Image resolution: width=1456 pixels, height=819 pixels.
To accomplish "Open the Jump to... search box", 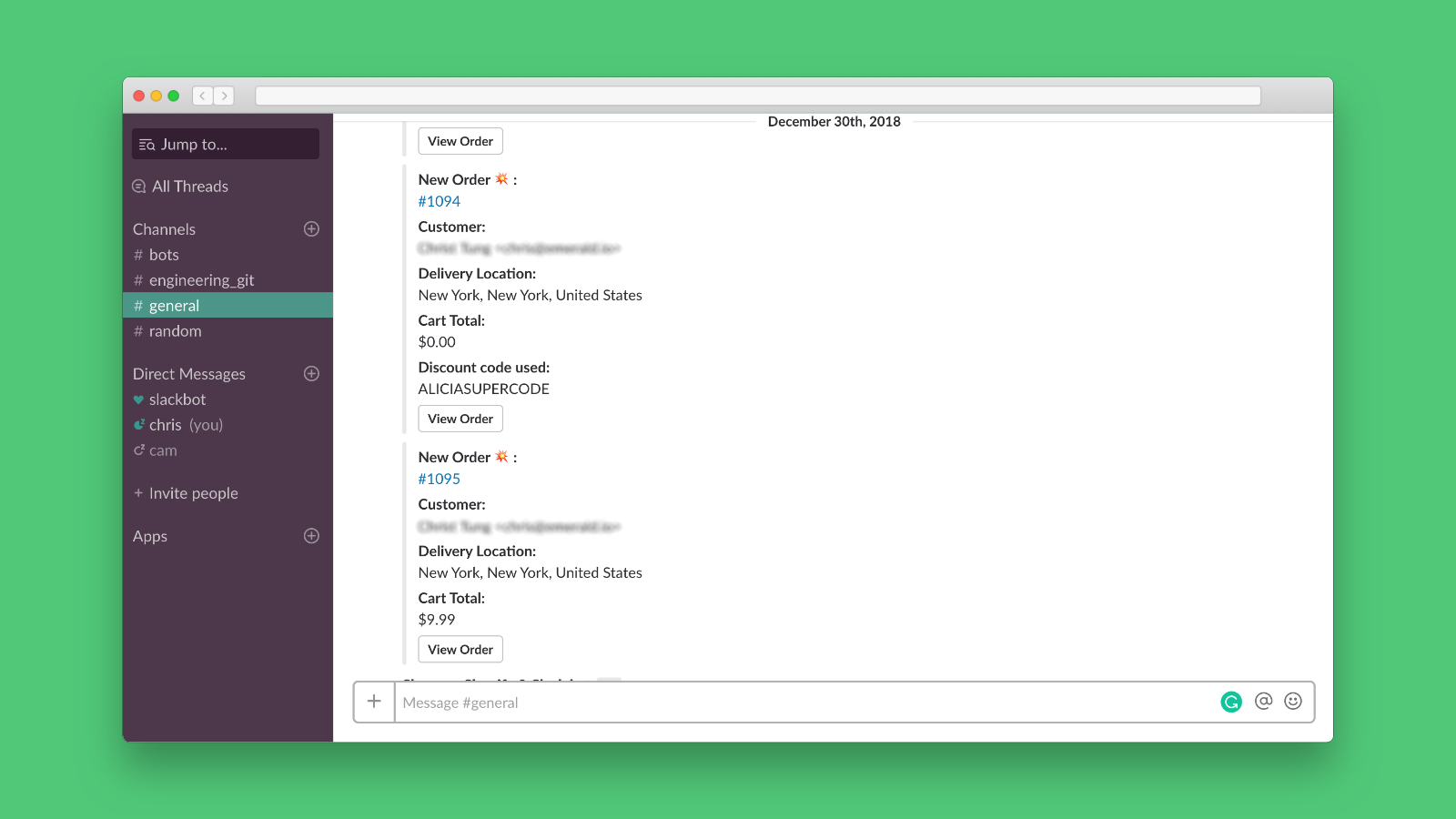I will coord(225,143).
